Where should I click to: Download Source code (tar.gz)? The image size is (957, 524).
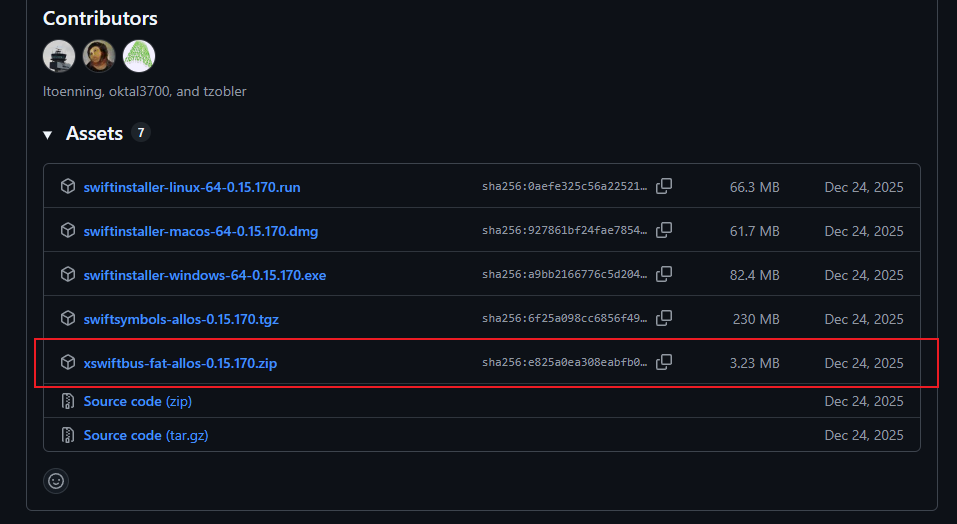point(146,436)
